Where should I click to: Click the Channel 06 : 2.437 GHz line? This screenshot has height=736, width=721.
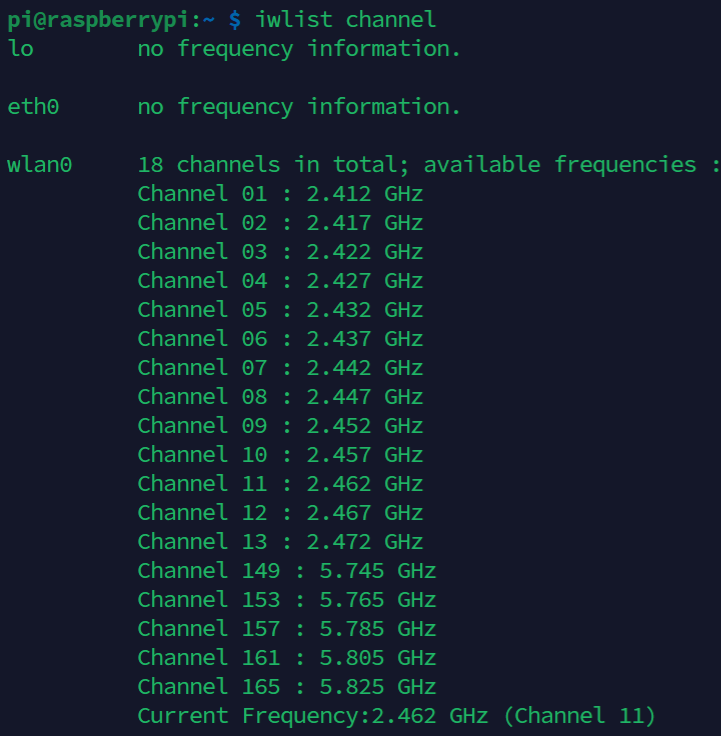(280, 339)
